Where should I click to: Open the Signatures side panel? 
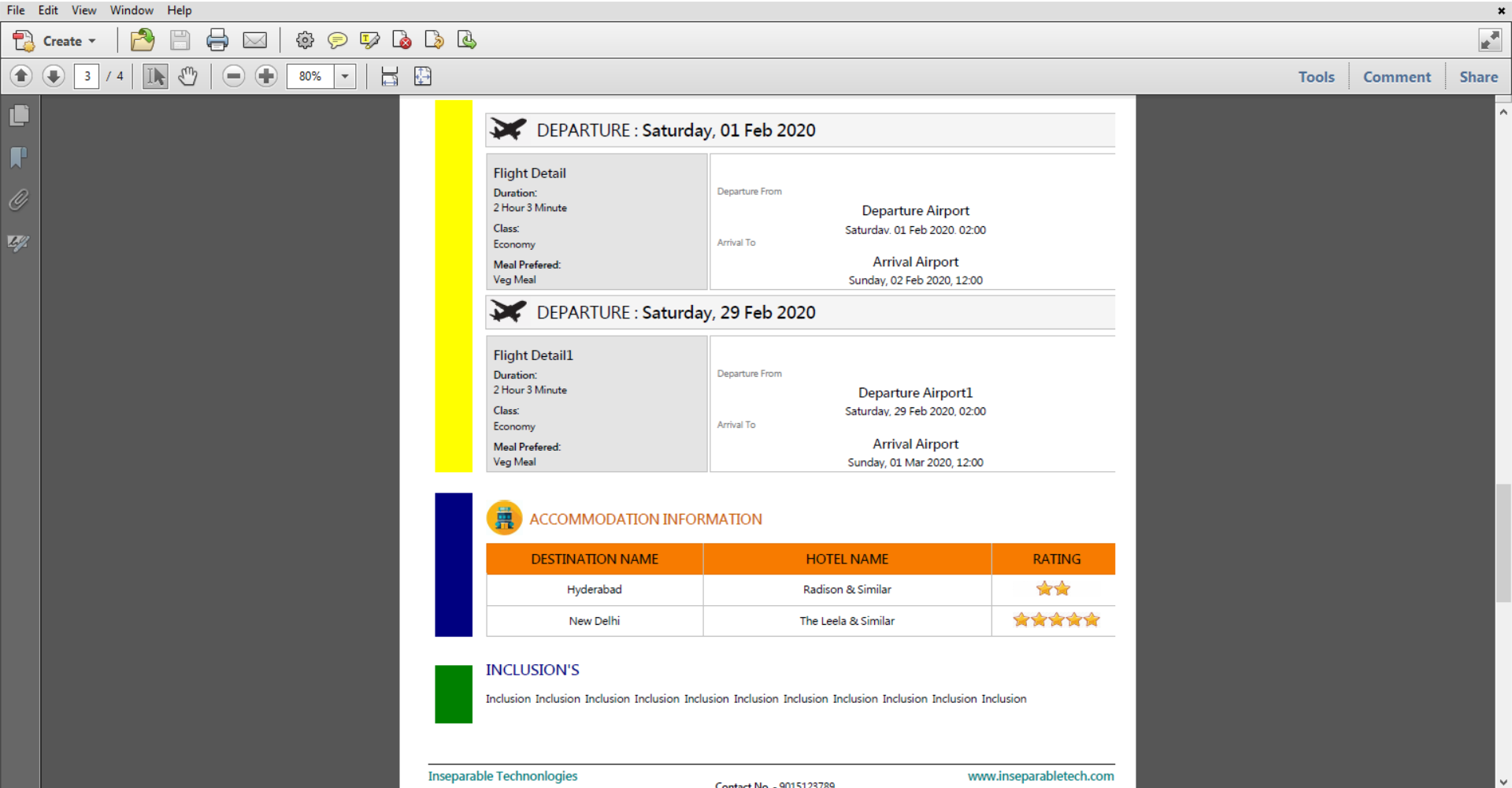pos(19,243)
